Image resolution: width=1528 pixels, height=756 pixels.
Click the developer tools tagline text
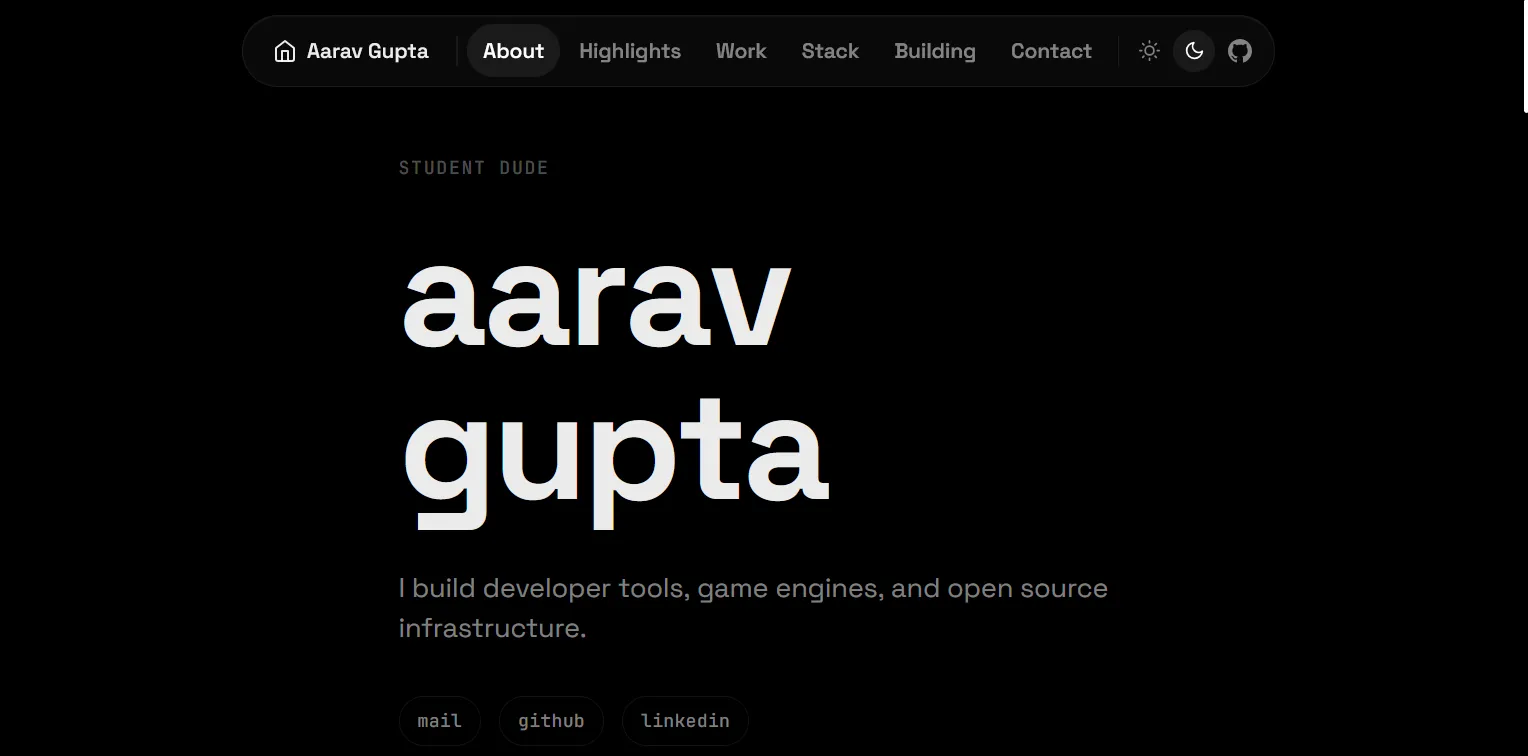(753, 608)
